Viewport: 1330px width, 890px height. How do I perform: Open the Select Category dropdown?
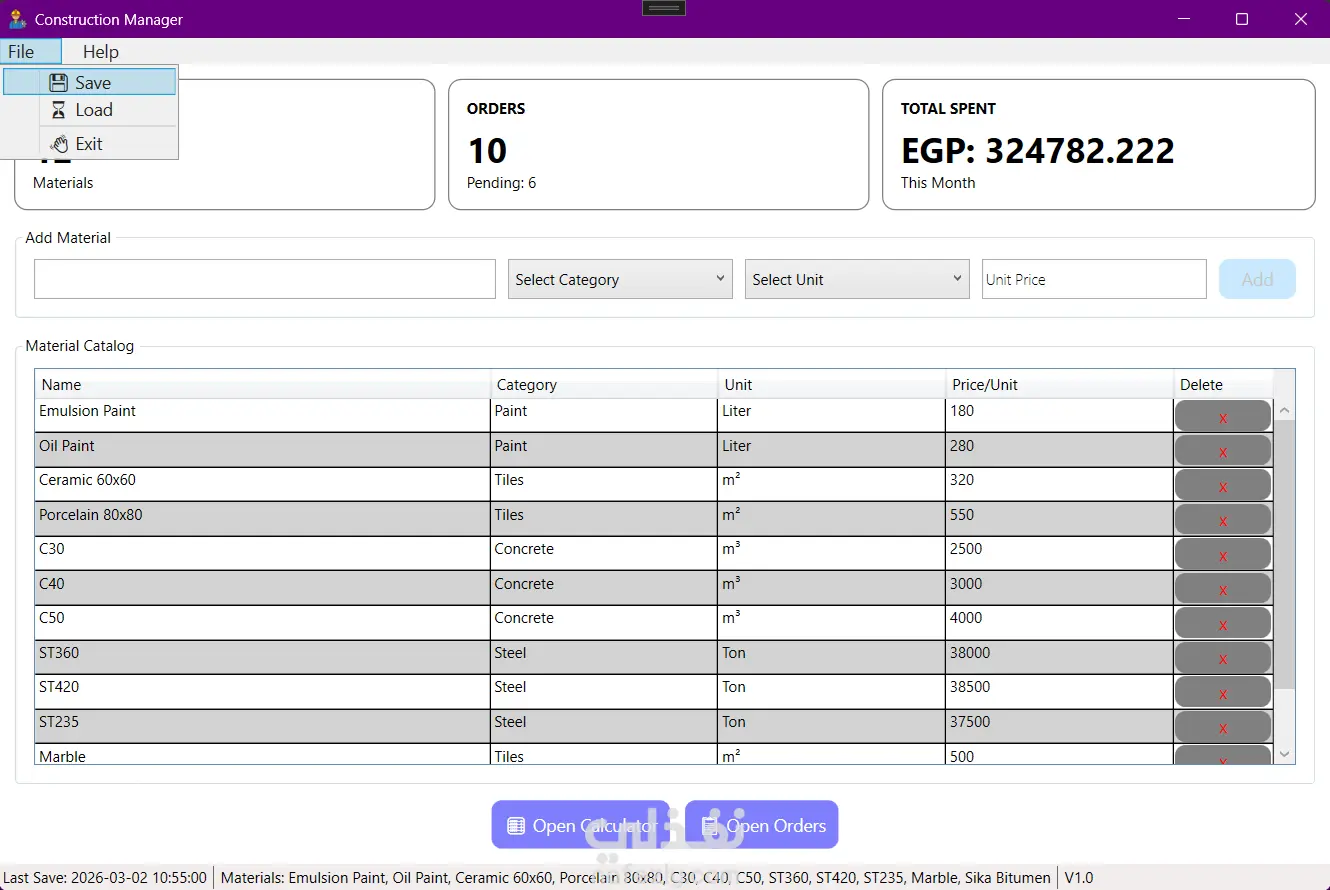coord(620,279)
